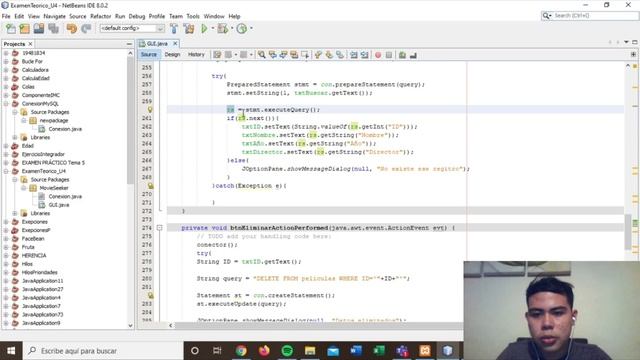Click the editor vertical scrollbar

point(628,231)
